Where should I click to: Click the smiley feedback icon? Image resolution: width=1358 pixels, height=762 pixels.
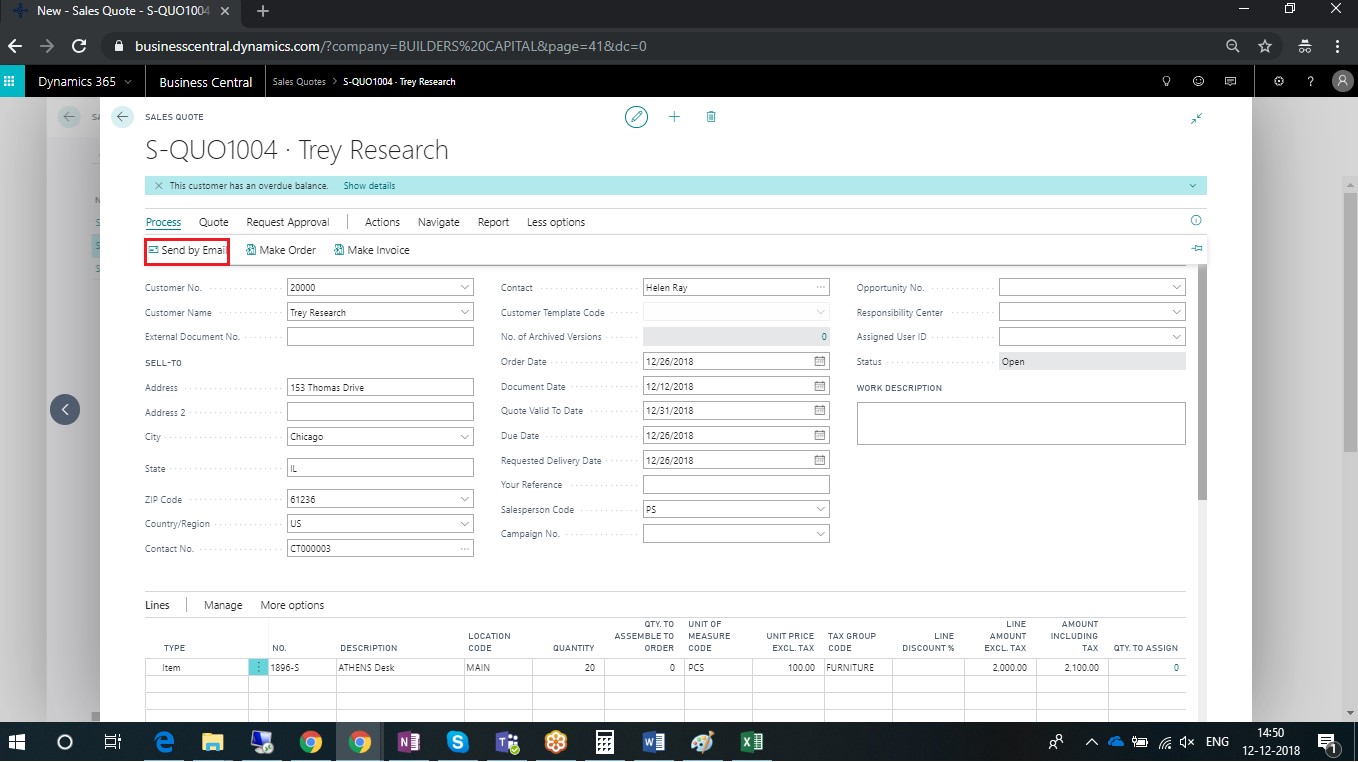click(1198, 82)
